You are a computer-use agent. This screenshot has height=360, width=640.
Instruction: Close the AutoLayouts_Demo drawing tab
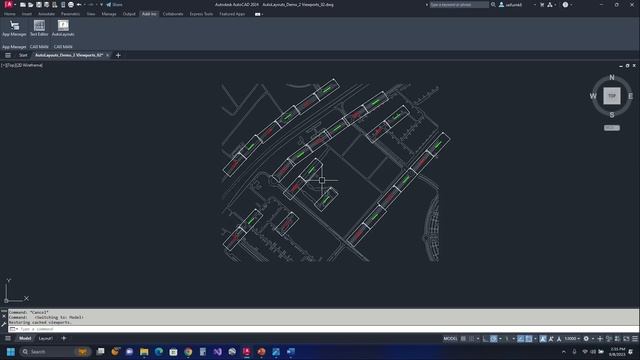point(107,55)
